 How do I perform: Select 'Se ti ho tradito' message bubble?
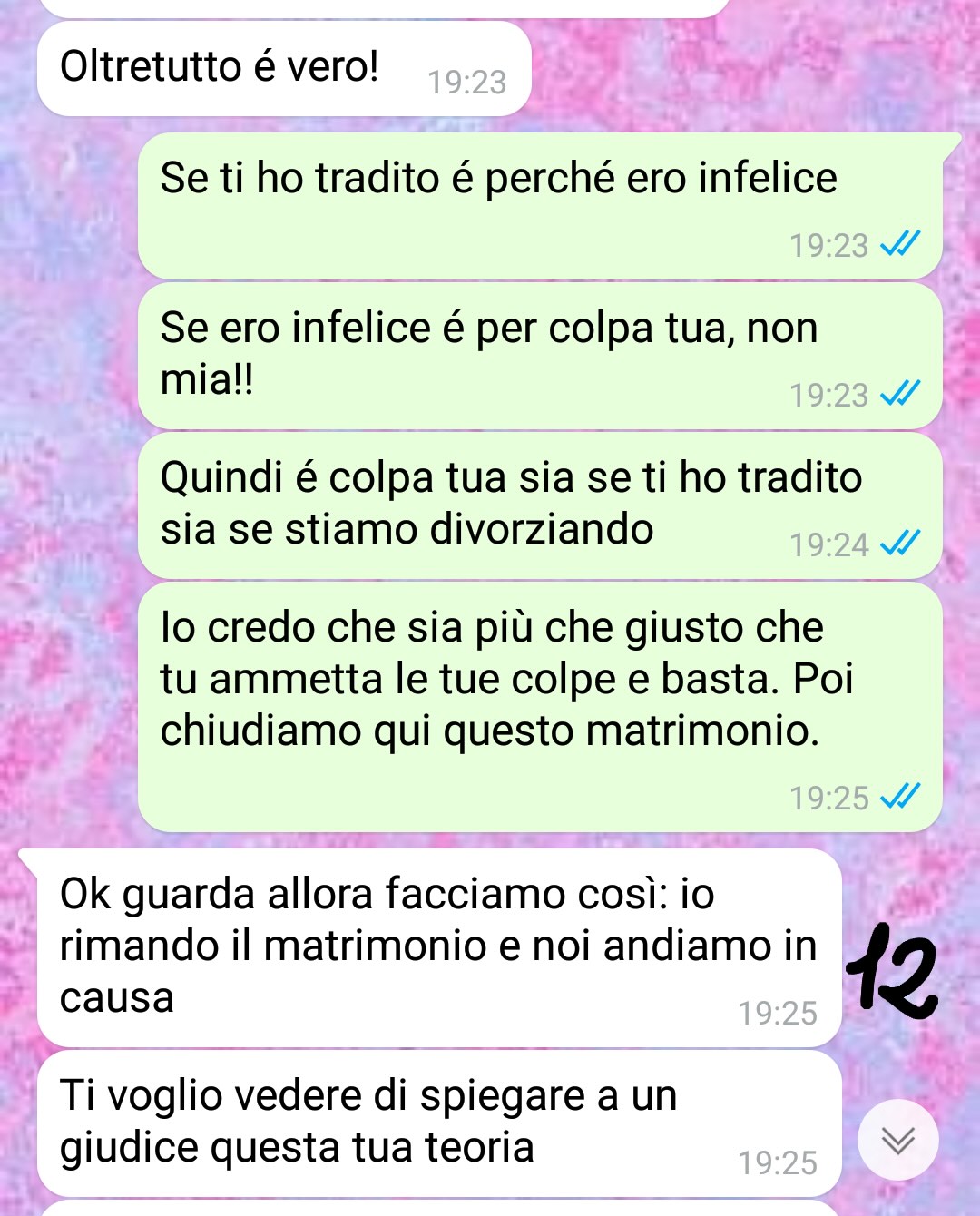(541, 206)
